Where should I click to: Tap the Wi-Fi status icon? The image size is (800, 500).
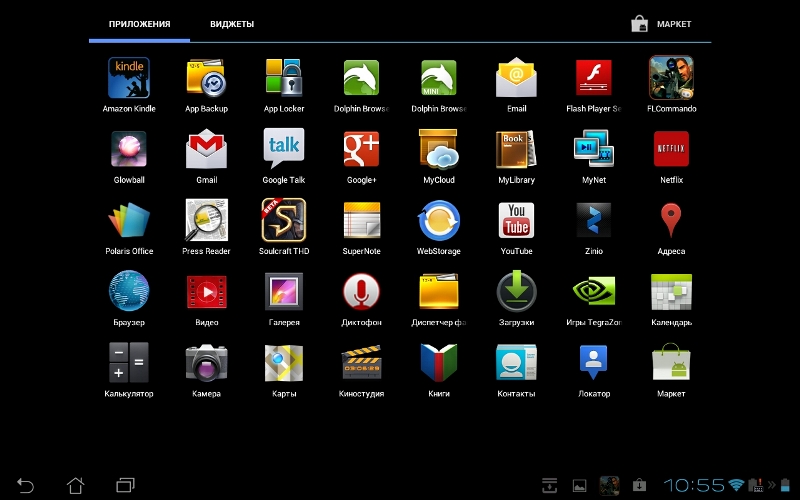[736, 485]
